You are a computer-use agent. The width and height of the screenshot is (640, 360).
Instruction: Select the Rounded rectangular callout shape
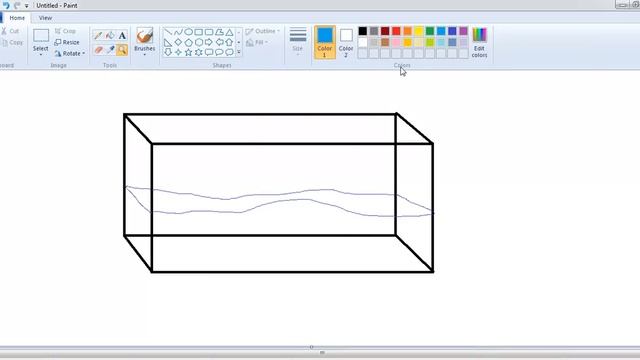click(x=209, y=52)
